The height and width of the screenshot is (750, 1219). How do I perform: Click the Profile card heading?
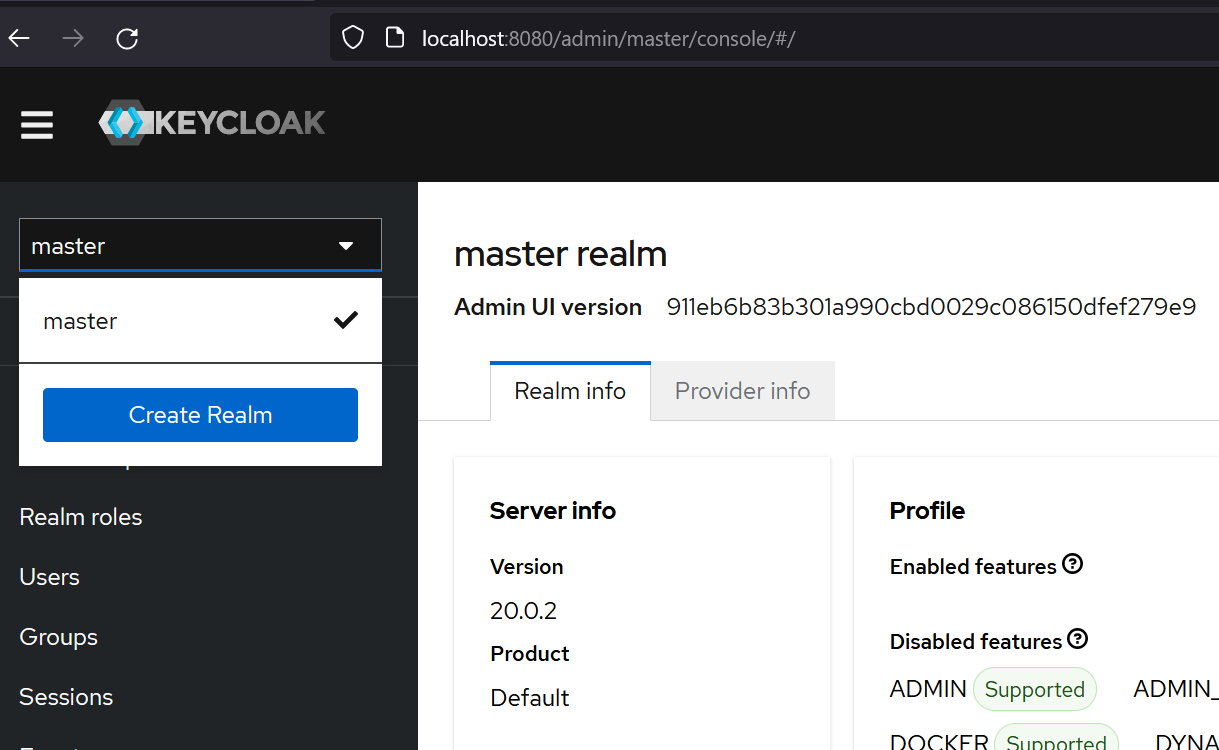click(927, 510)
